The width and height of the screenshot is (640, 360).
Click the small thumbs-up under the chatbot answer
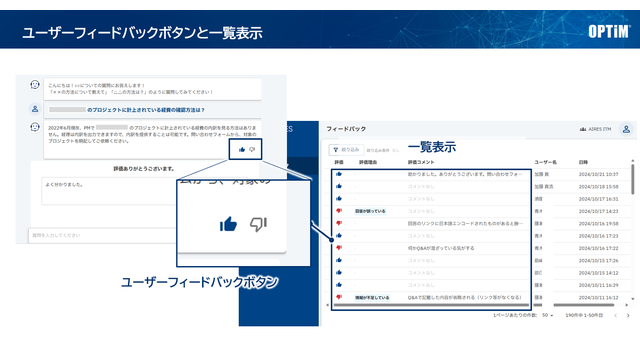tap(242, 149)
